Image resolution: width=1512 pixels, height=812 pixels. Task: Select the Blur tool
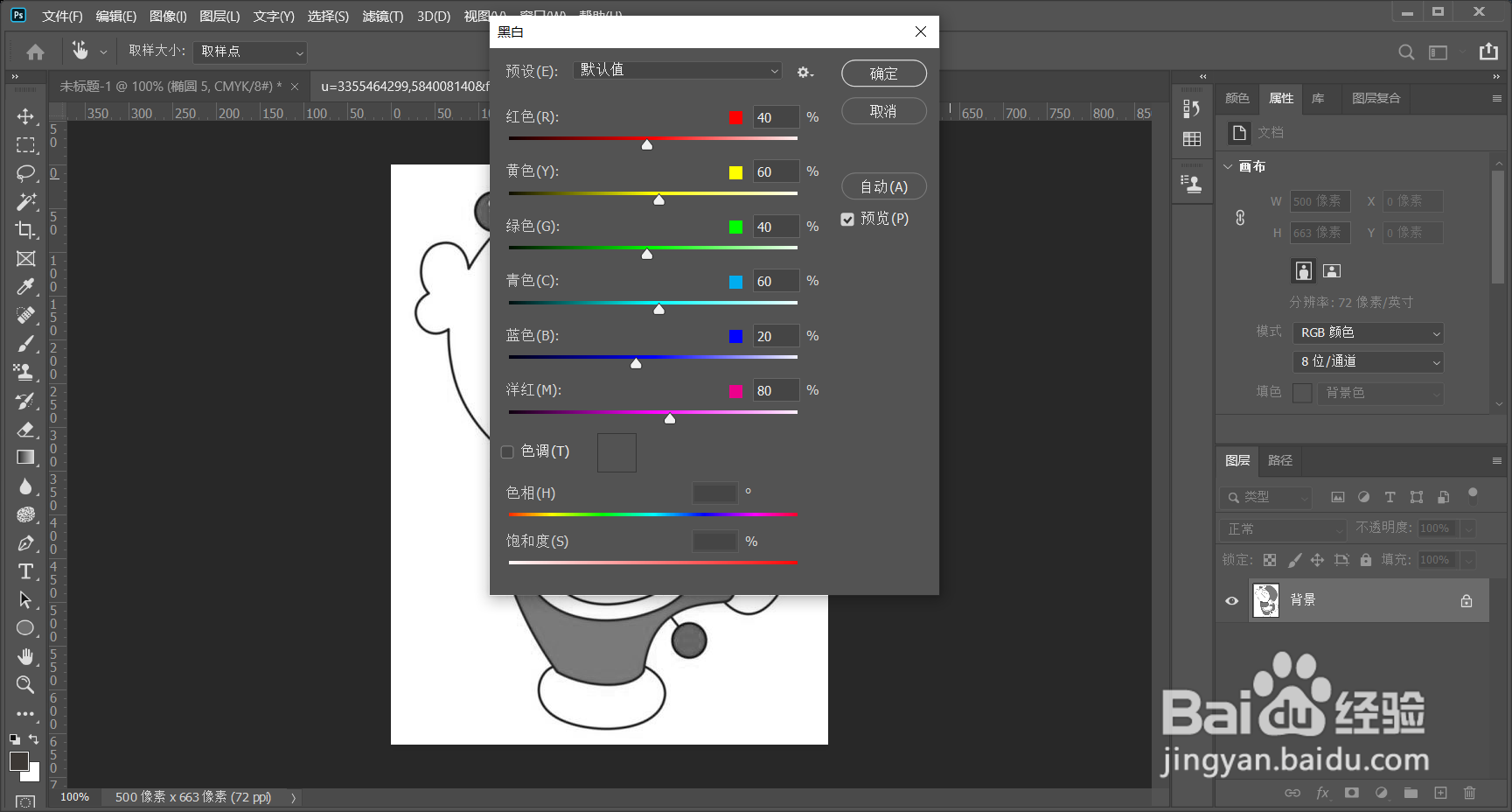click(x=25, y=486)
